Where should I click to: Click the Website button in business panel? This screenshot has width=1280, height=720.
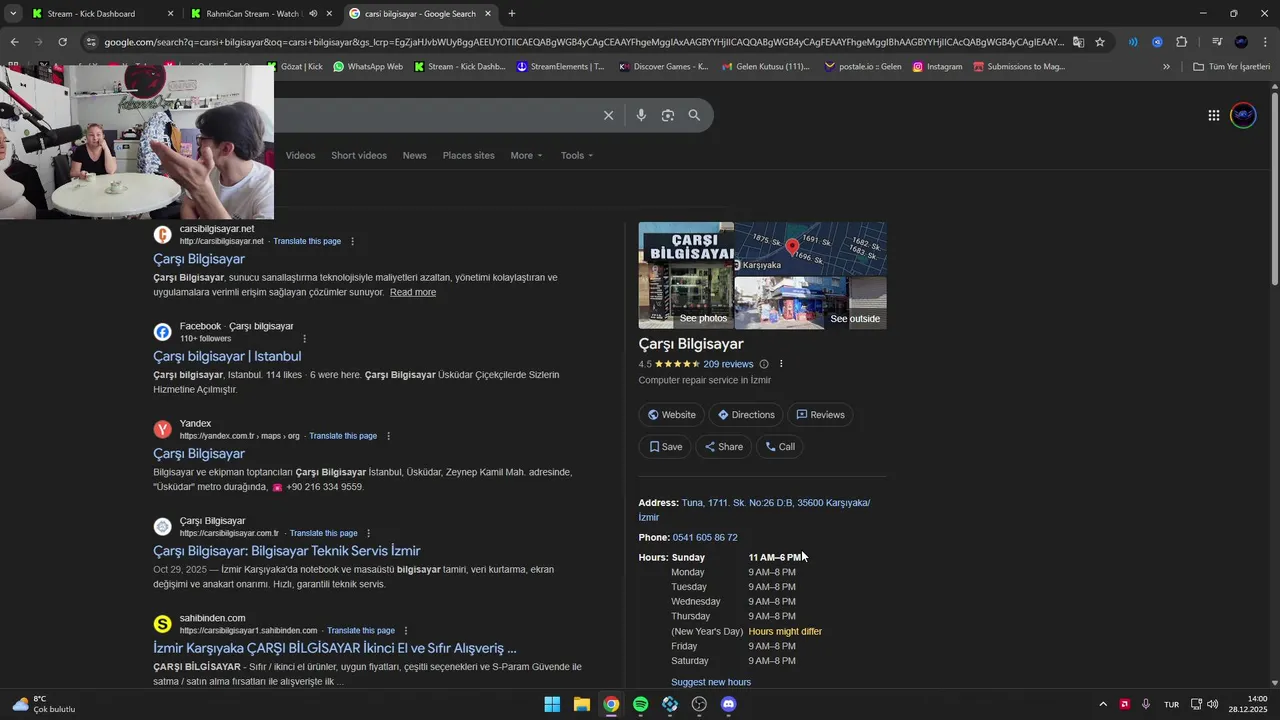pyautogui.click(x=671, y=415)
